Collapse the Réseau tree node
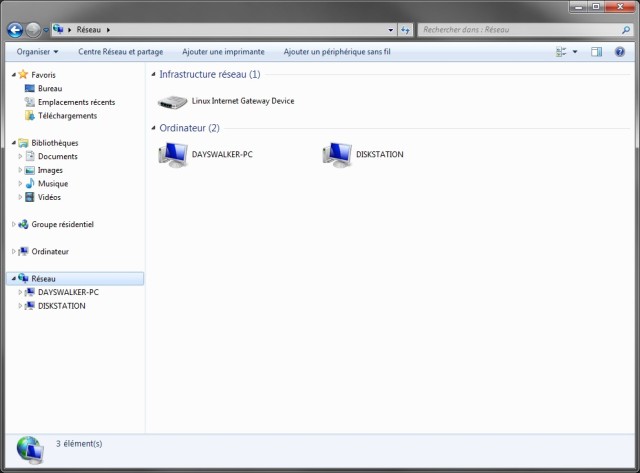640x473 pixels. 13,279
